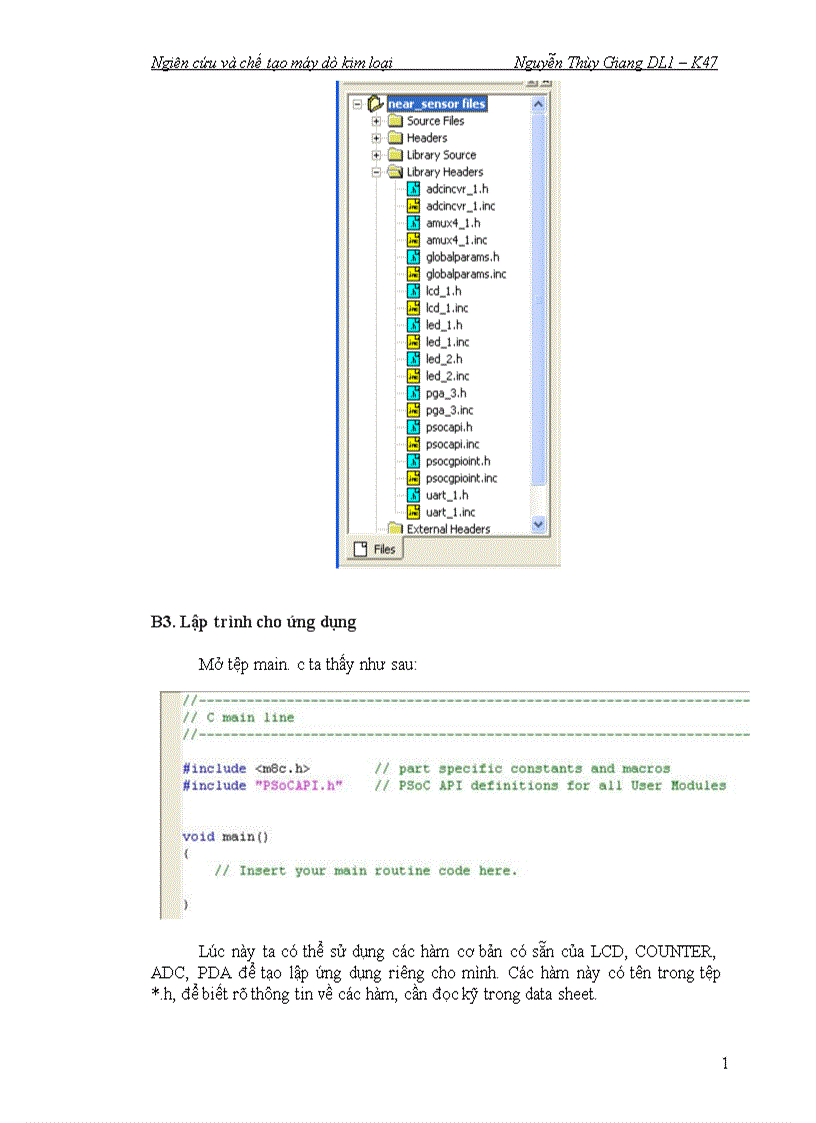
Task: Select amux4_1.h in the file tree
Action: (x=453, y=223)
